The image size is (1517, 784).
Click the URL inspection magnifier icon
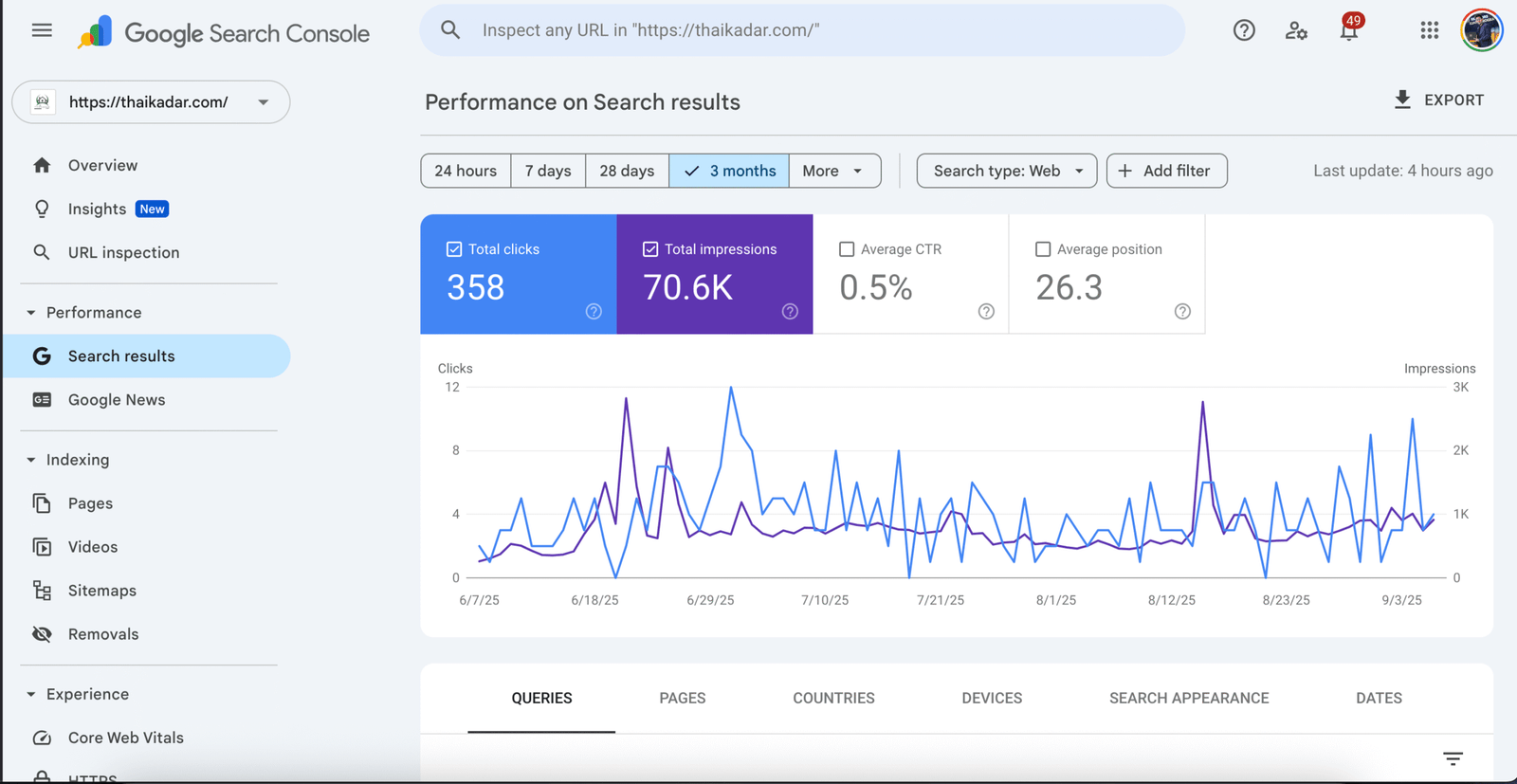point(42,252)
